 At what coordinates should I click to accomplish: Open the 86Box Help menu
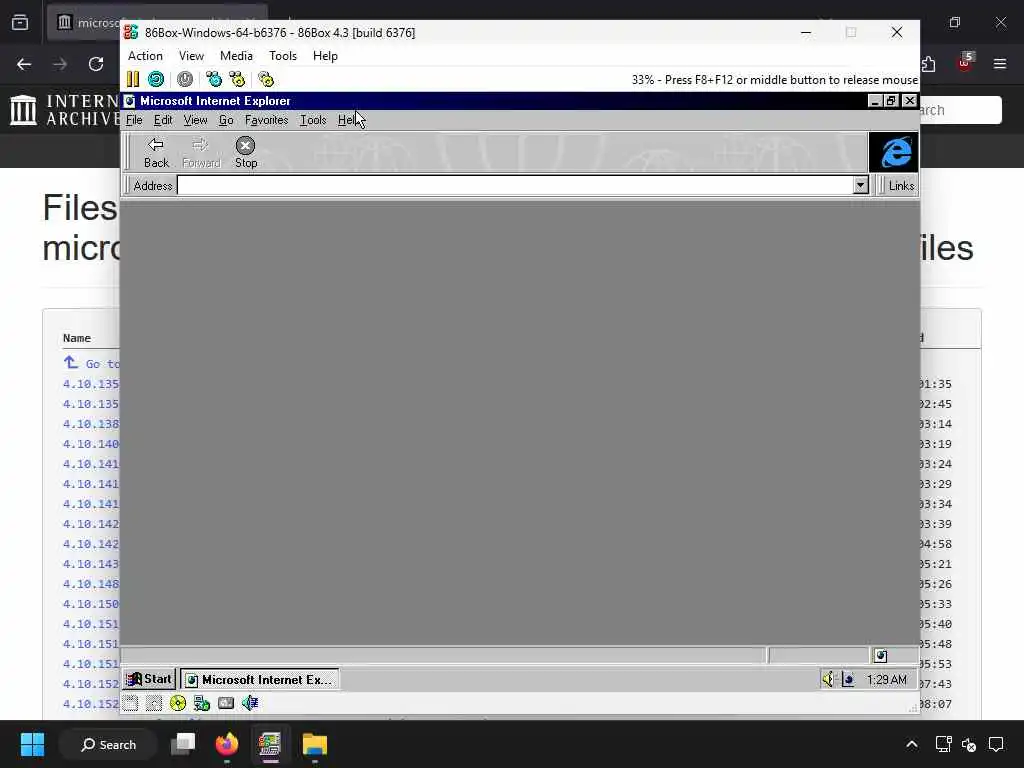point(325,56)
